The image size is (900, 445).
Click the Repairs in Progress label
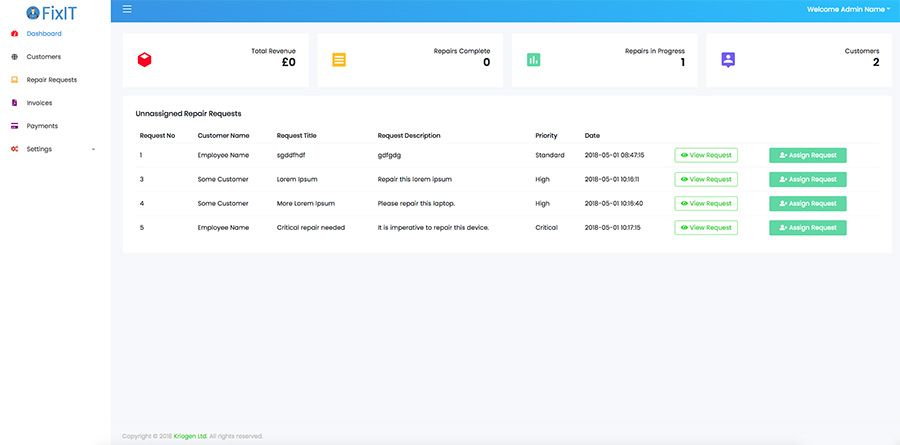655,51
